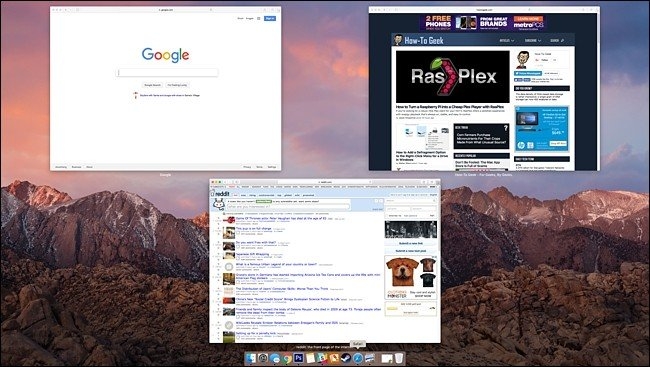Open the WikiLeaks post on reddit
The height and width of the screenshot is (367, 650).
[286, 323]
